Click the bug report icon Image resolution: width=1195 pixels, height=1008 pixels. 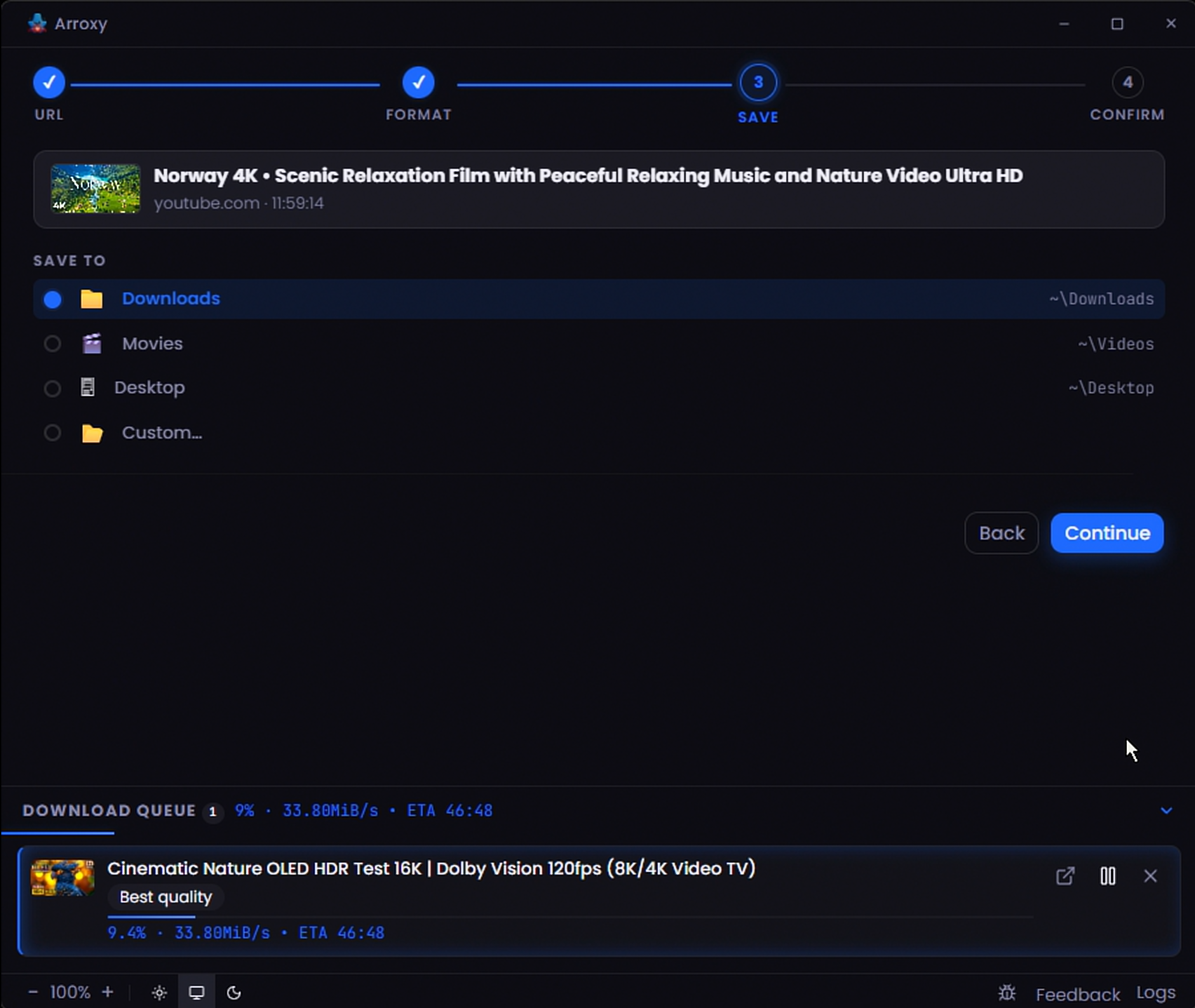point(1007,993)
